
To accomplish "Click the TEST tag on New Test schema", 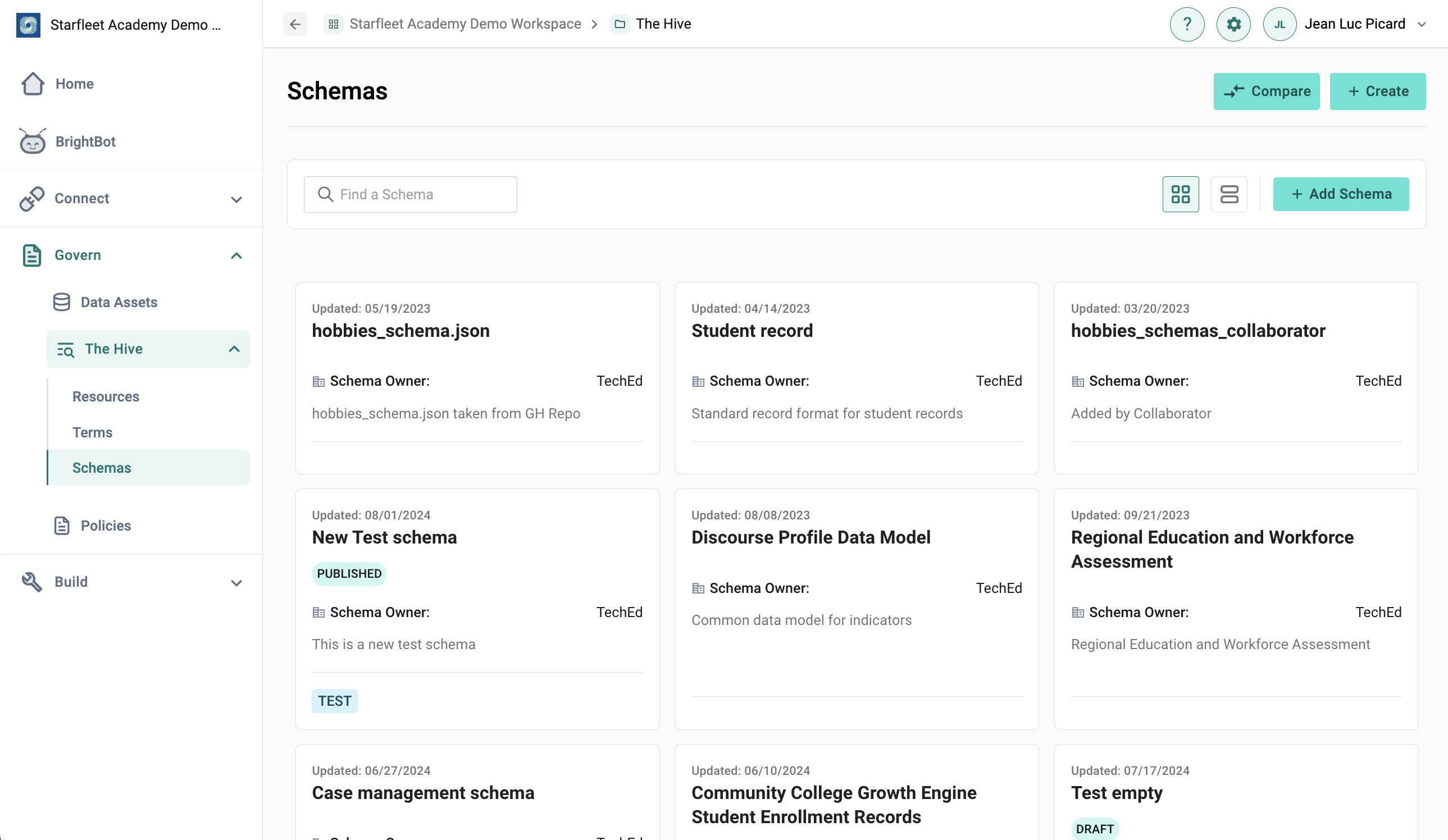I will pyautogui.click(x=334, y=701).
